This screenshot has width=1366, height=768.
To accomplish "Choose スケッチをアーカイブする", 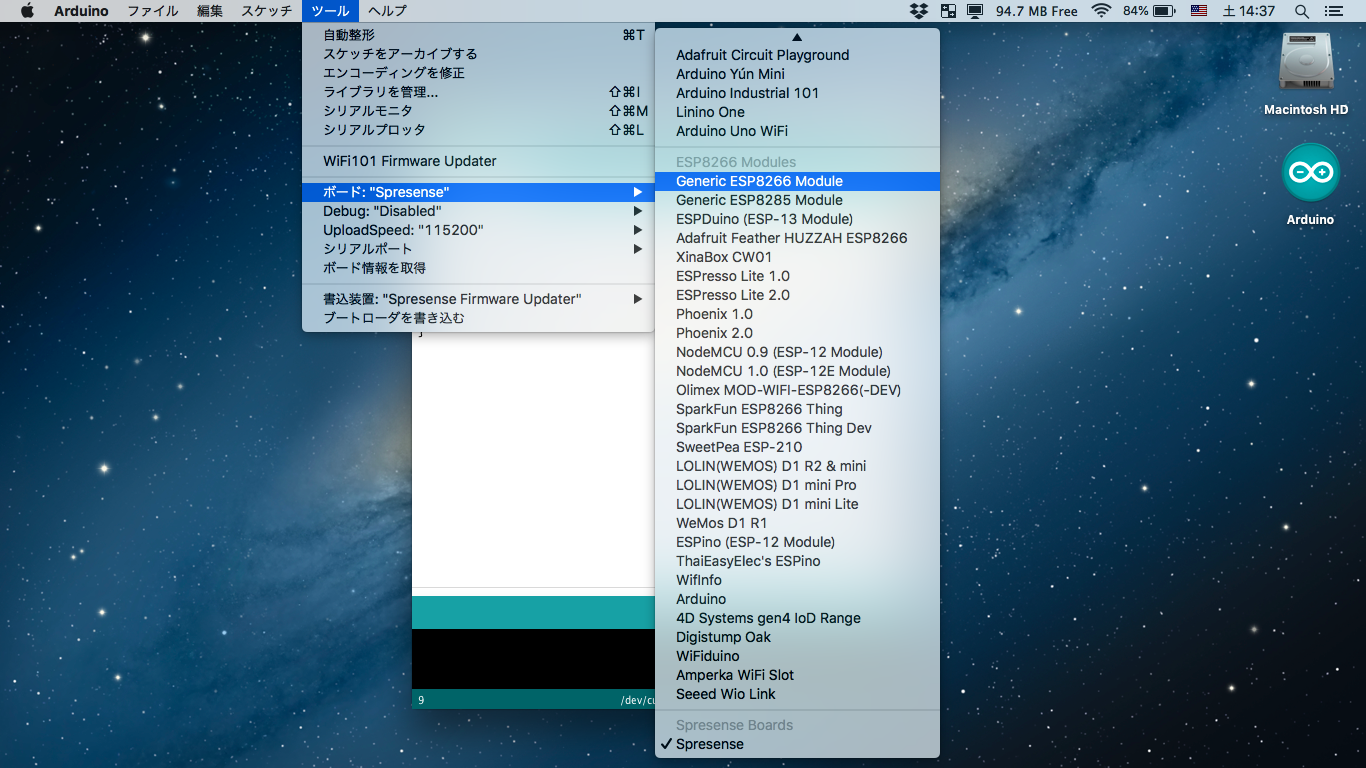I will pyautogui.click(x=478, y=54).
